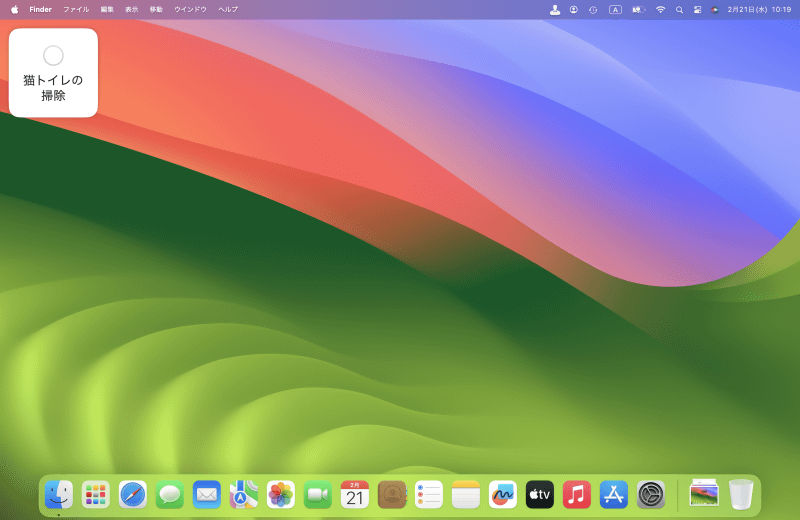The height and width of the screenshot is (520, 800).
Task: Open the ウインドウ menu
Action: pyautogui.click(x=190, y=9)
